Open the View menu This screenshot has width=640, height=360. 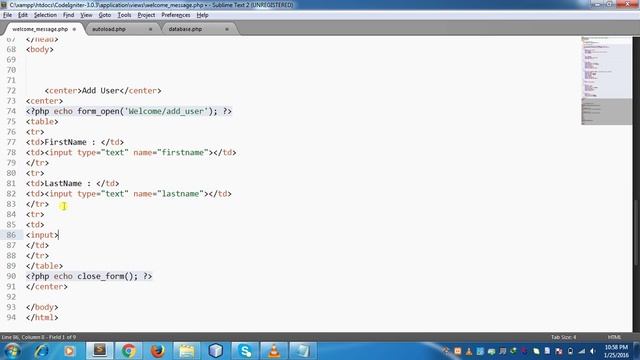click(86, 15)
